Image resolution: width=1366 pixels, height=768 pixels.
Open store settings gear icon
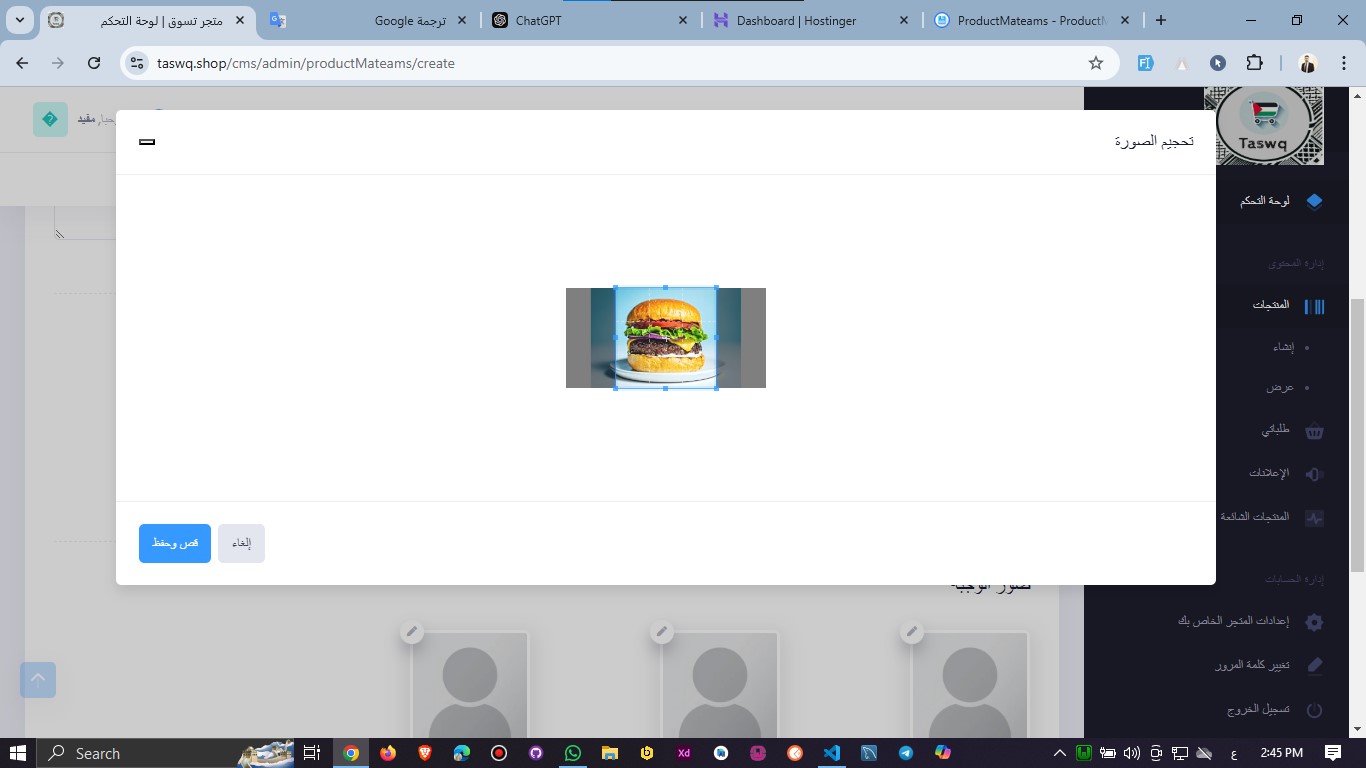(x=1314, y=622)
